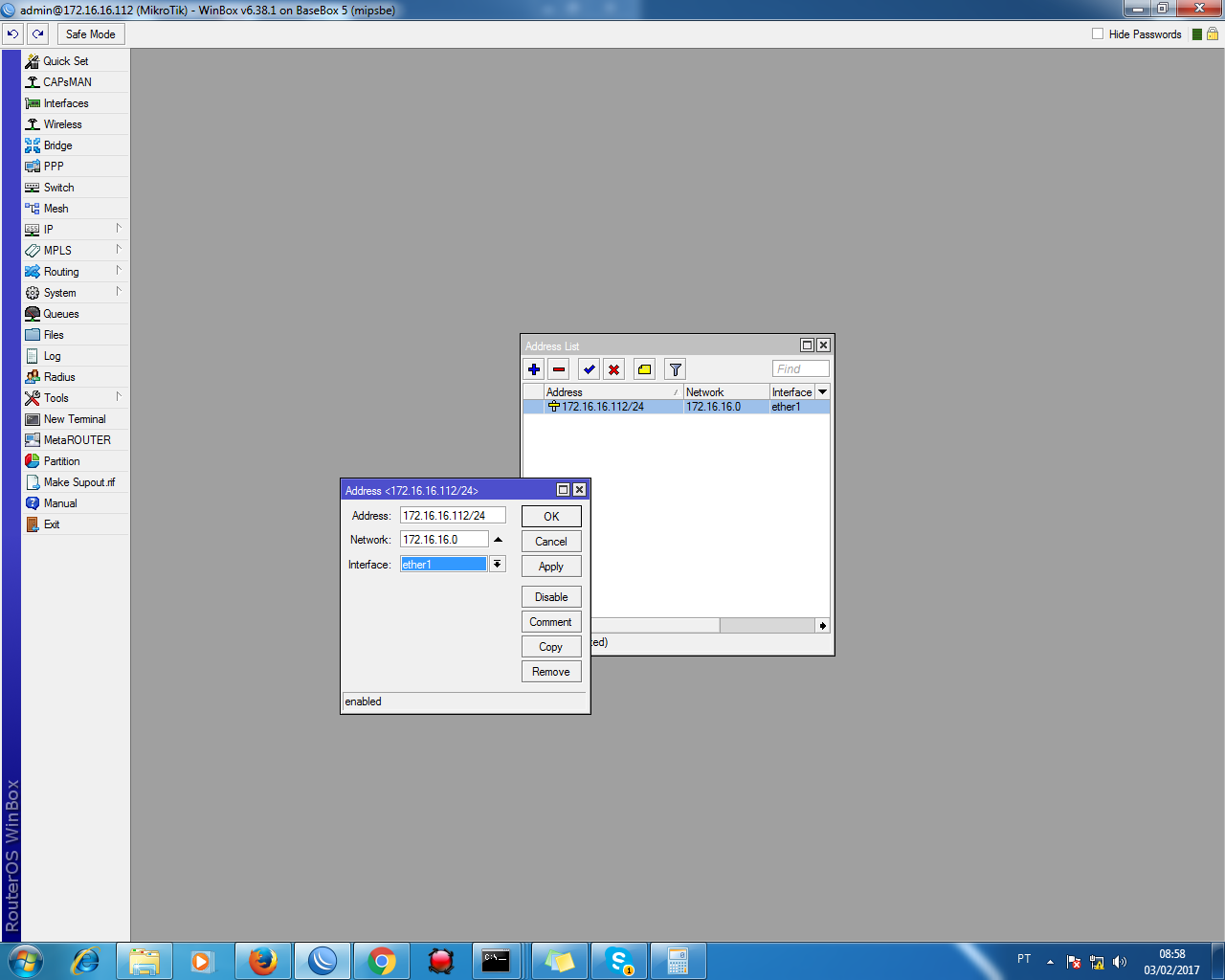Viewport: 1225px width, 980px height.
Task: Open the Command Prompt taskbar icon
Action: click(x=496, y=961)
